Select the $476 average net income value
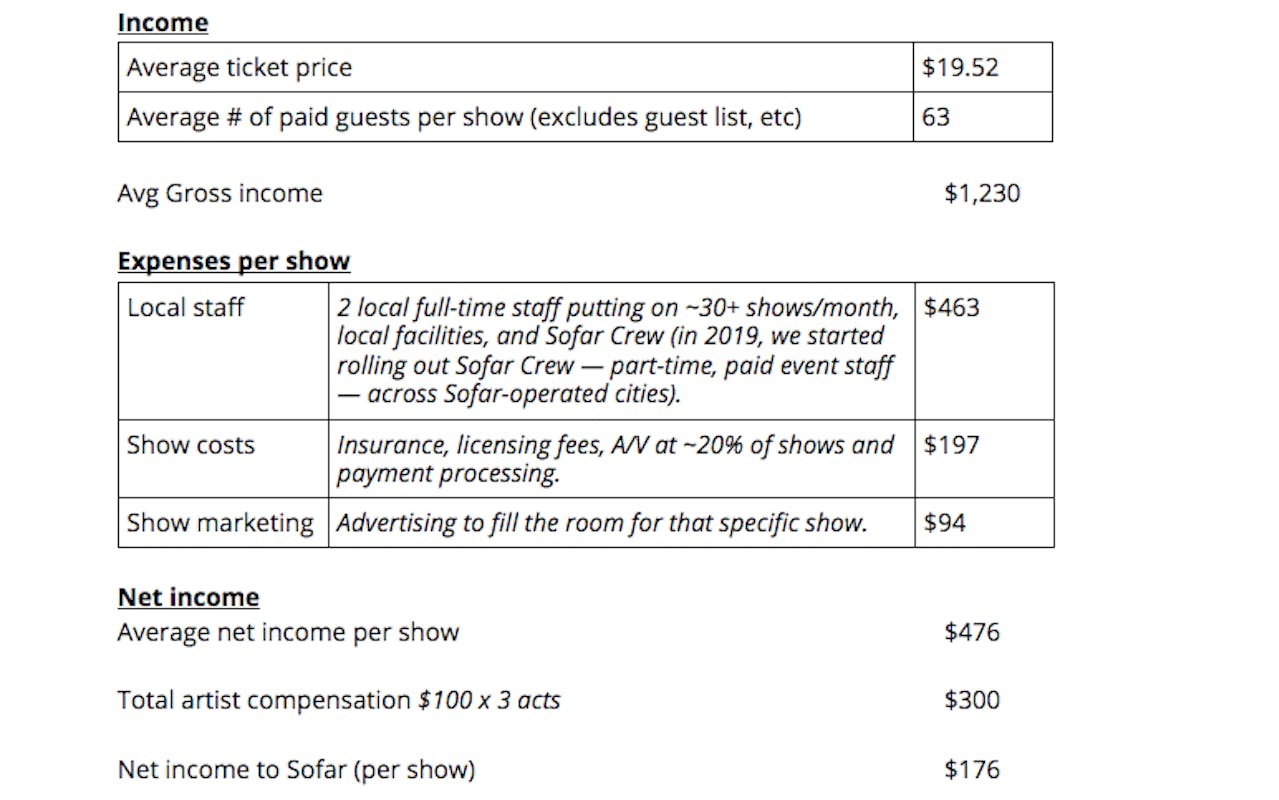This screenshot has width=1279, height=800. pos(972,632)
